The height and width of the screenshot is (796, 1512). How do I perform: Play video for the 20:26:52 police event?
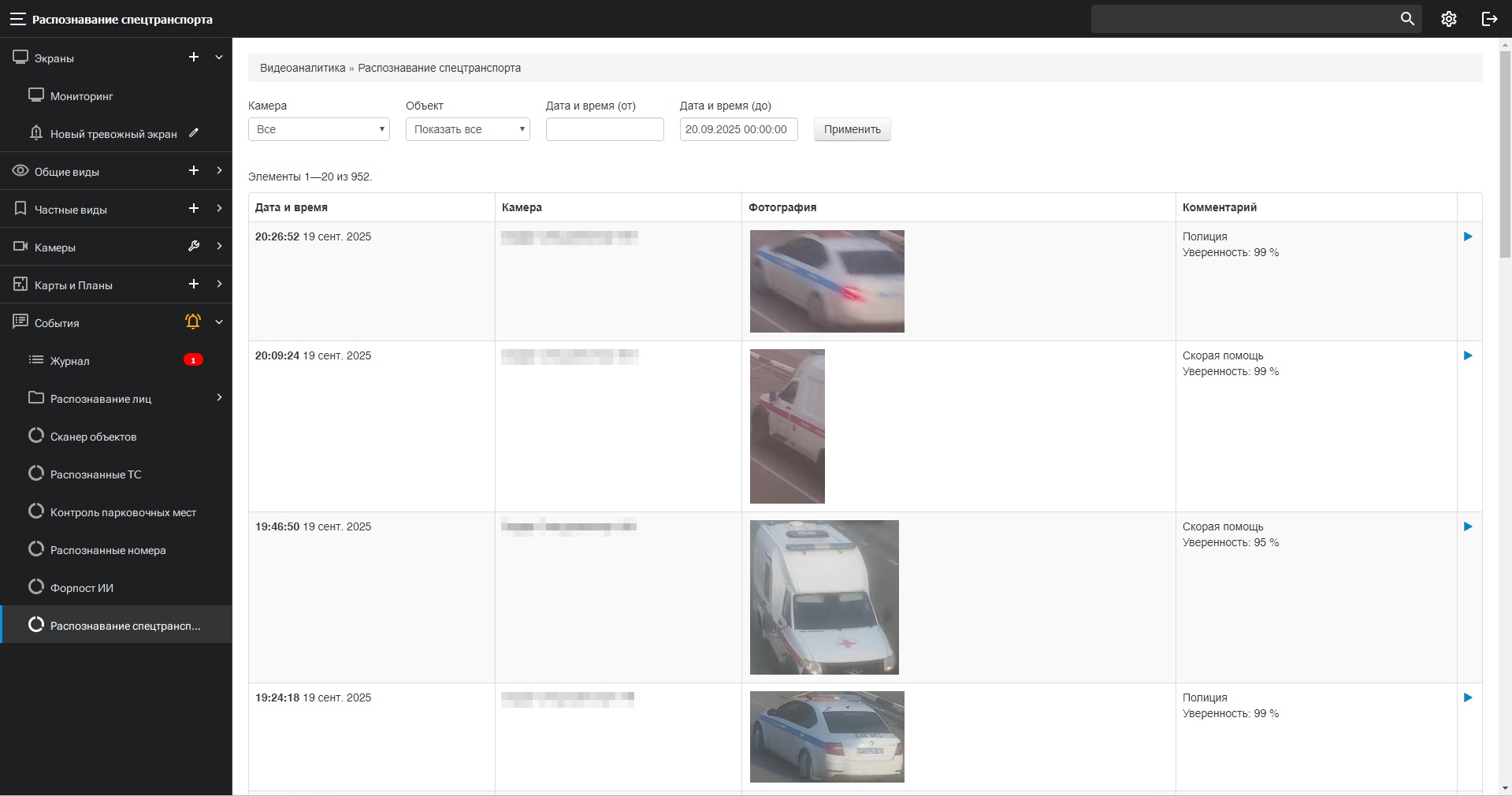click(1468, 236)
